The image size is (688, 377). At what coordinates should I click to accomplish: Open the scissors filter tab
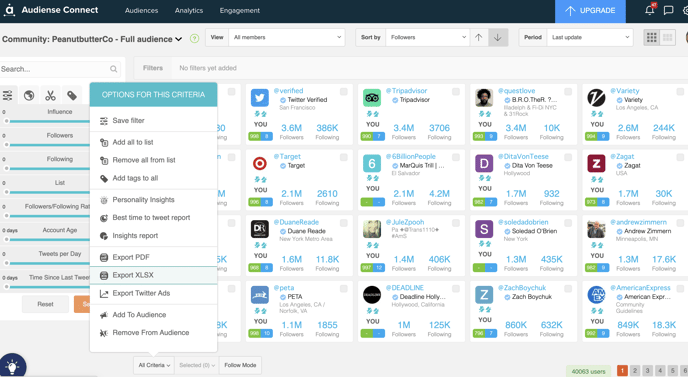(x=50, y=95)
